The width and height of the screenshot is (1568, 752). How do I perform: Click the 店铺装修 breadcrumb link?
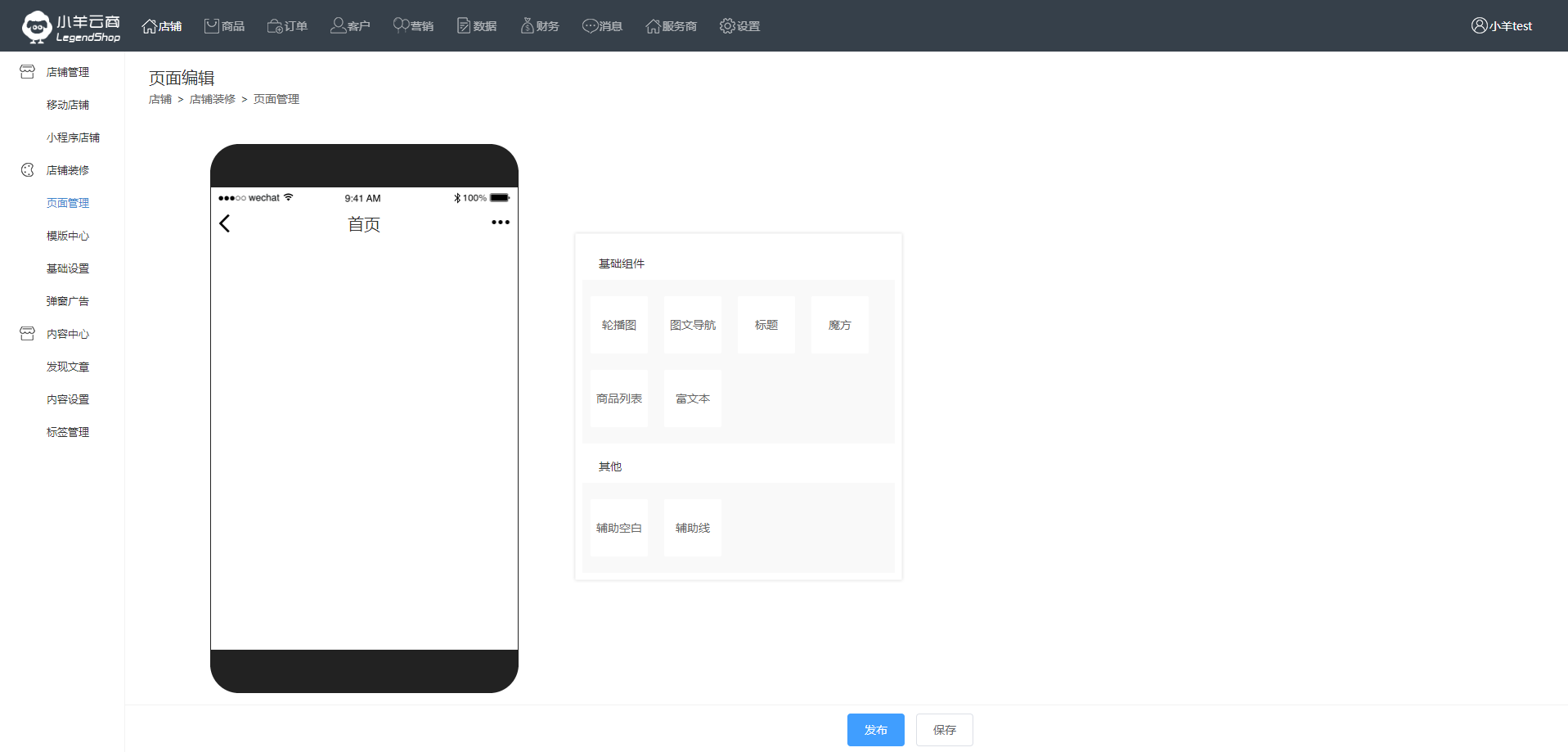[x=213, y=99]
